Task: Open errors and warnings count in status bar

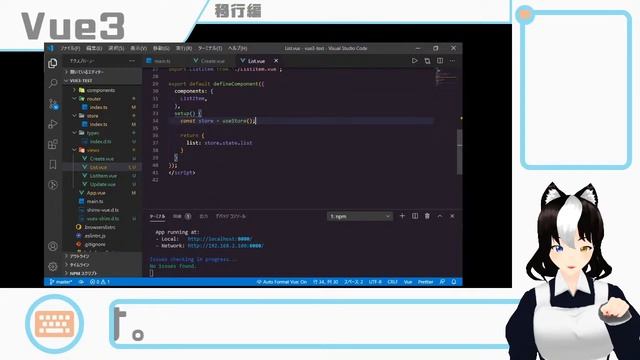Action: tap(100, 282)
